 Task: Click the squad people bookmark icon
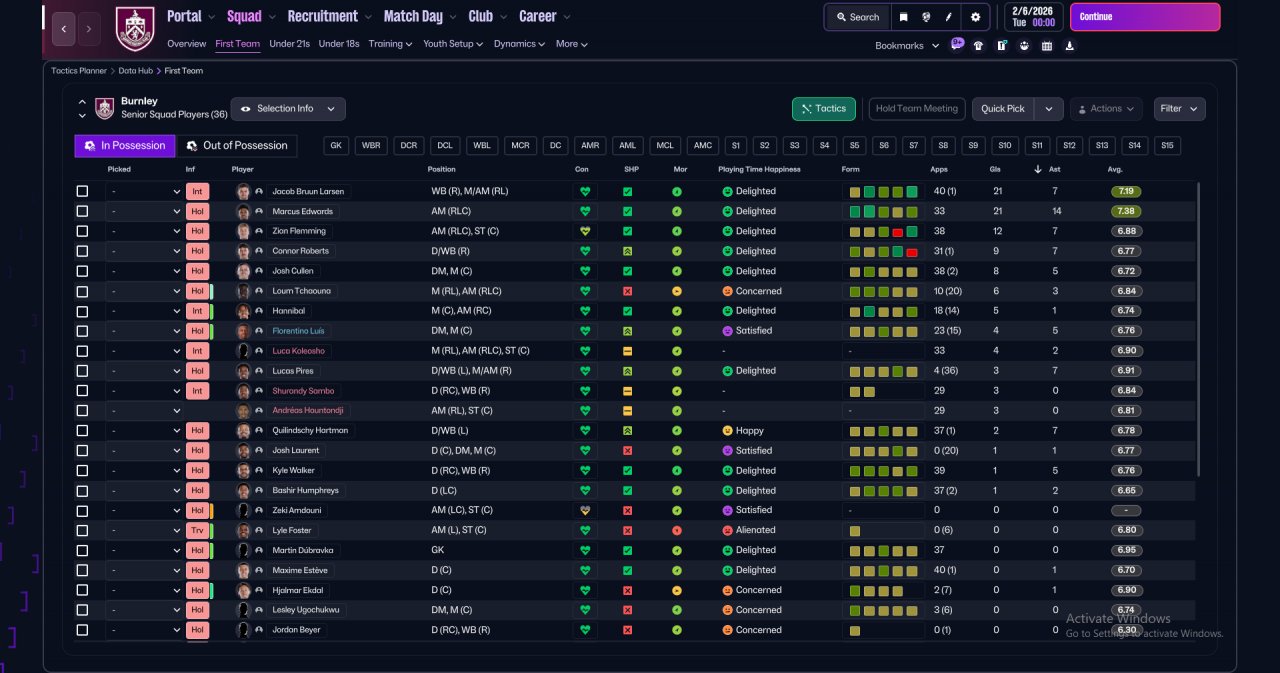1024,45
